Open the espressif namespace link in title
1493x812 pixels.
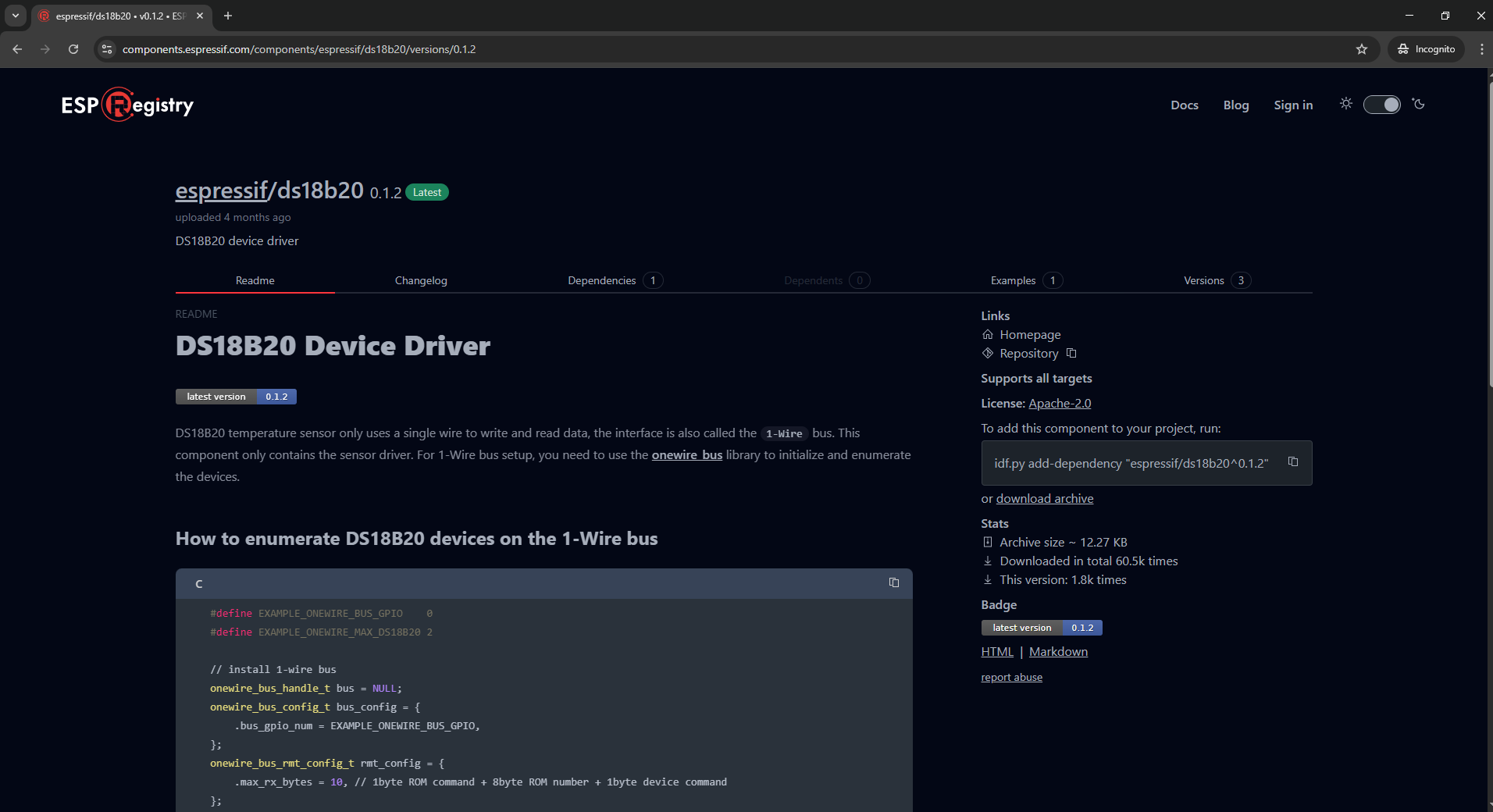click(222, 191)
